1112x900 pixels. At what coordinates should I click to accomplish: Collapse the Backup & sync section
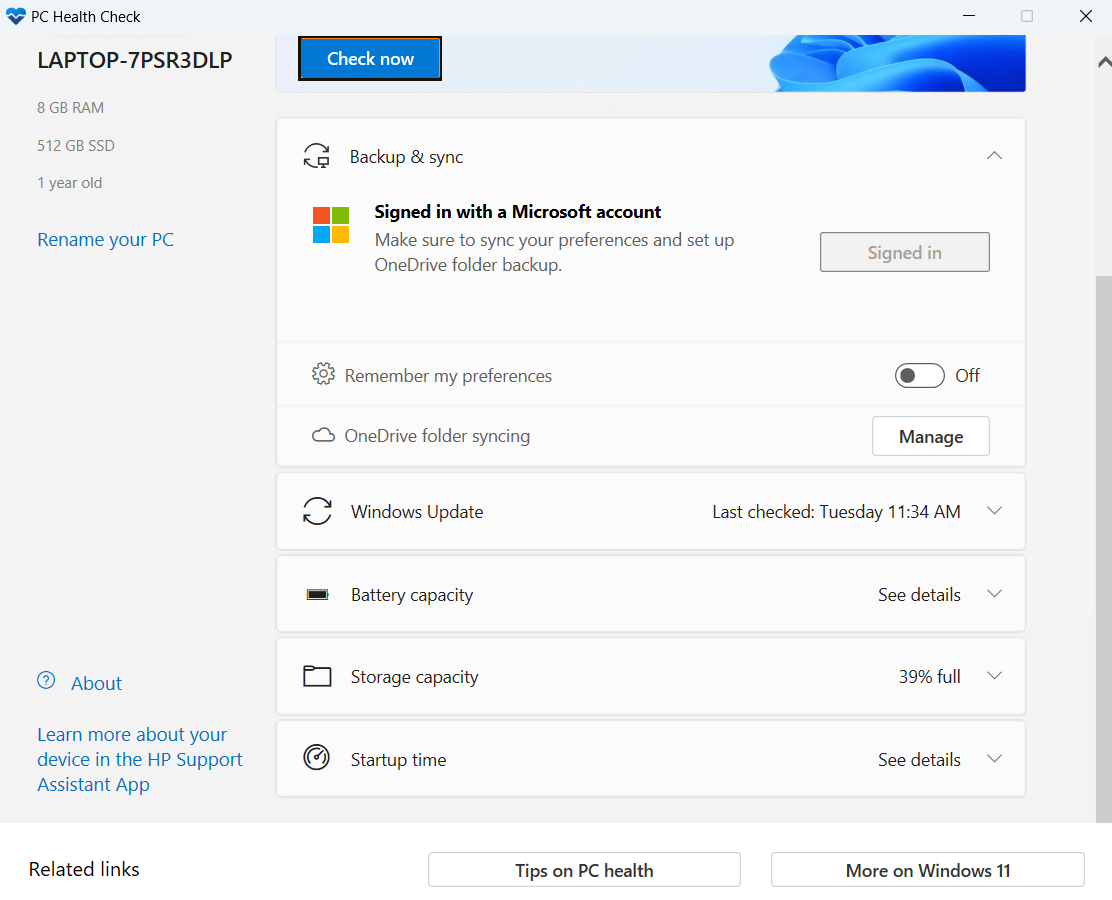point(994,155)
